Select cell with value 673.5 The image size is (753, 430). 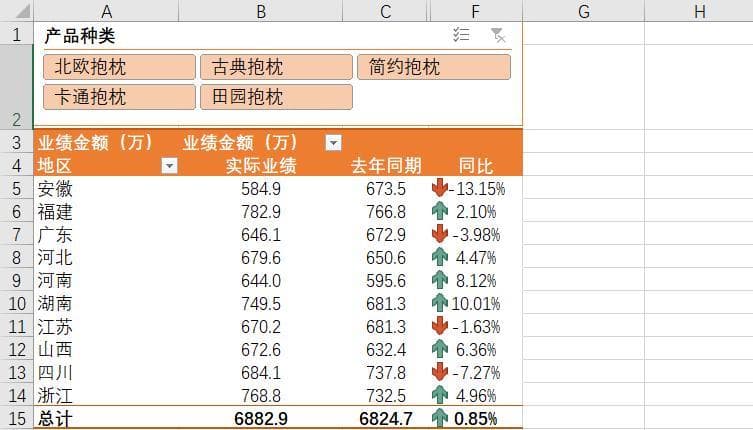(386, 188)
